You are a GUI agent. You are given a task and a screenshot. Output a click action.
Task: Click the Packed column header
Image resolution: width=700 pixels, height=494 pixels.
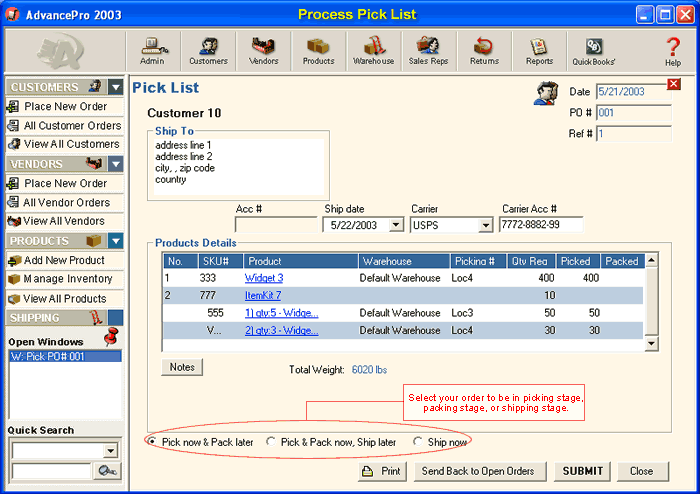[x=622, y=261]
